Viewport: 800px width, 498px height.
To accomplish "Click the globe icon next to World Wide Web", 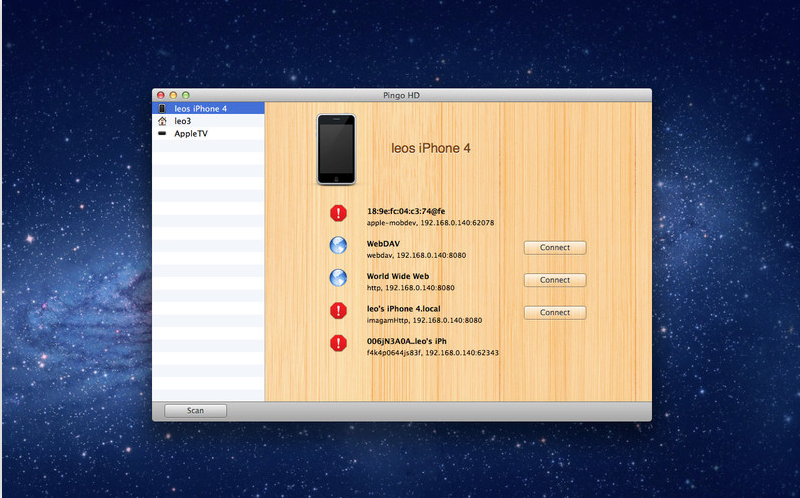I will pos(338,278).
